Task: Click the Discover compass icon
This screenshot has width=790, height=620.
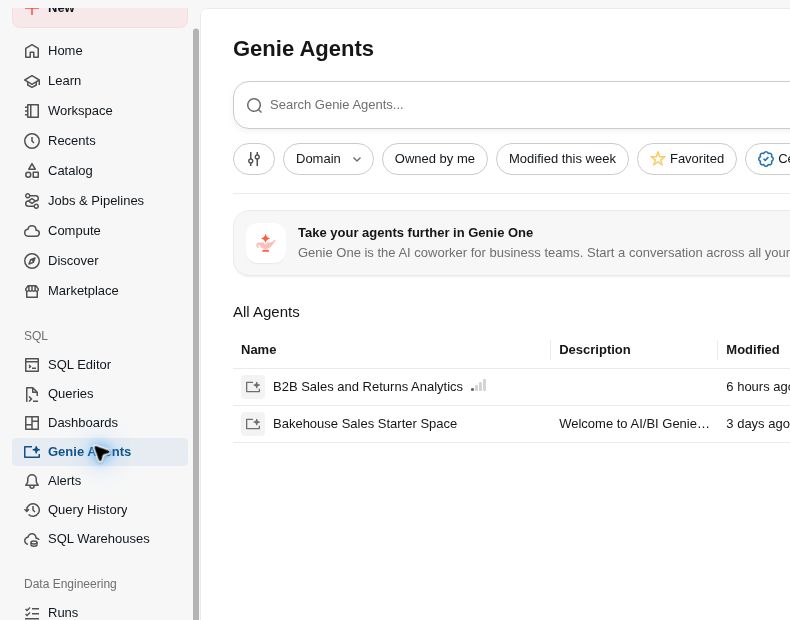Action: tap(32, 261)
